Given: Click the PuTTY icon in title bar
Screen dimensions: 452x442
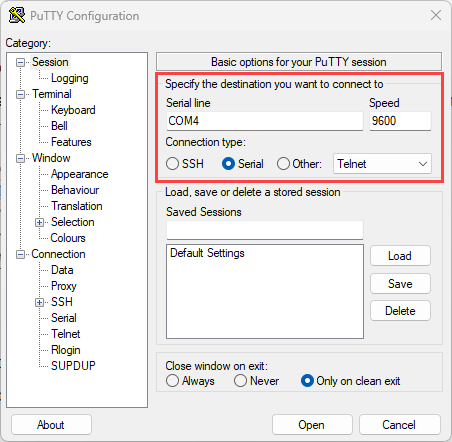Looking at the screenshot, I should tap(17, 15).
